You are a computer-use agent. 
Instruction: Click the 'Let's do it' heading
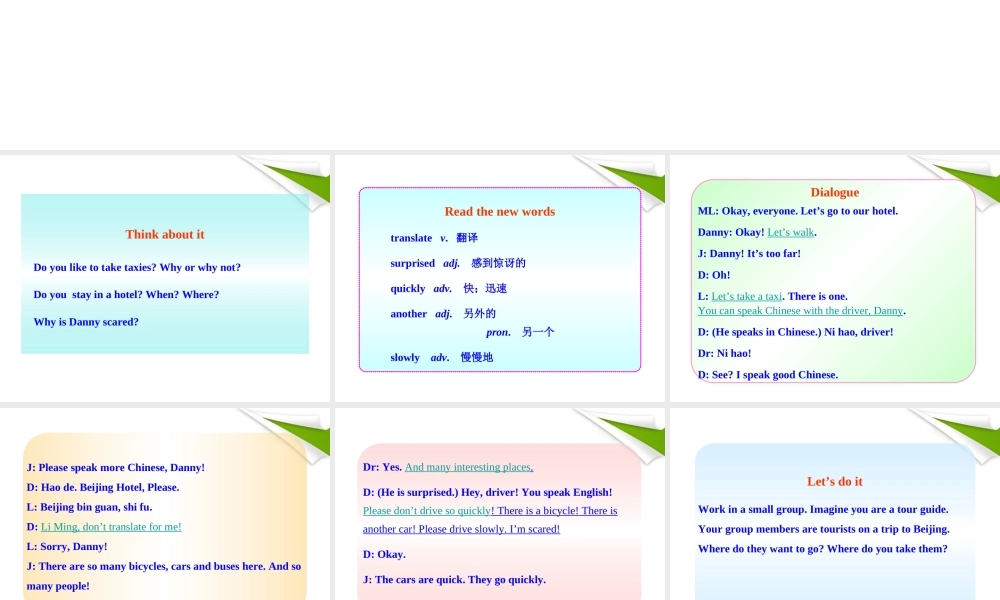tap(834, 481)
